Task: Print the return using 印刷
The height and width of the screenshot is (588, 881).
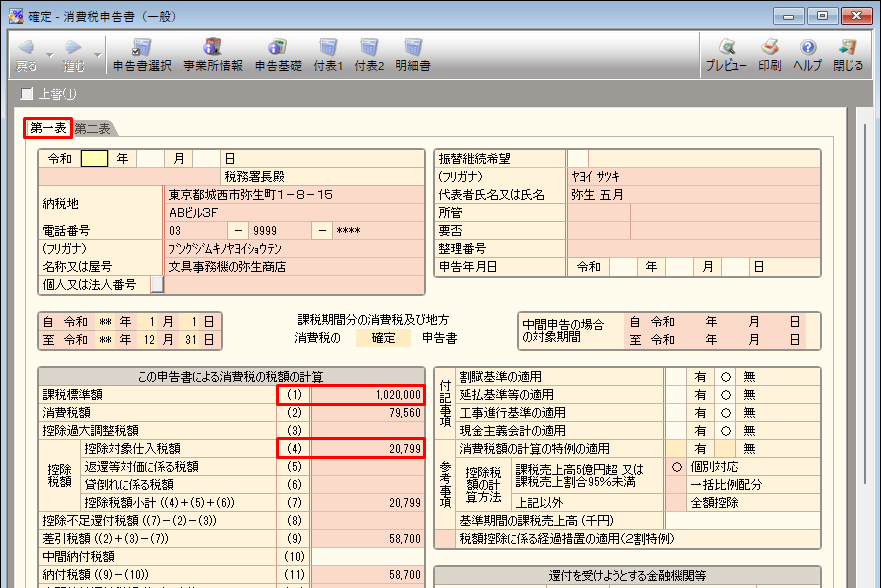Action: (x=769, y=55)
